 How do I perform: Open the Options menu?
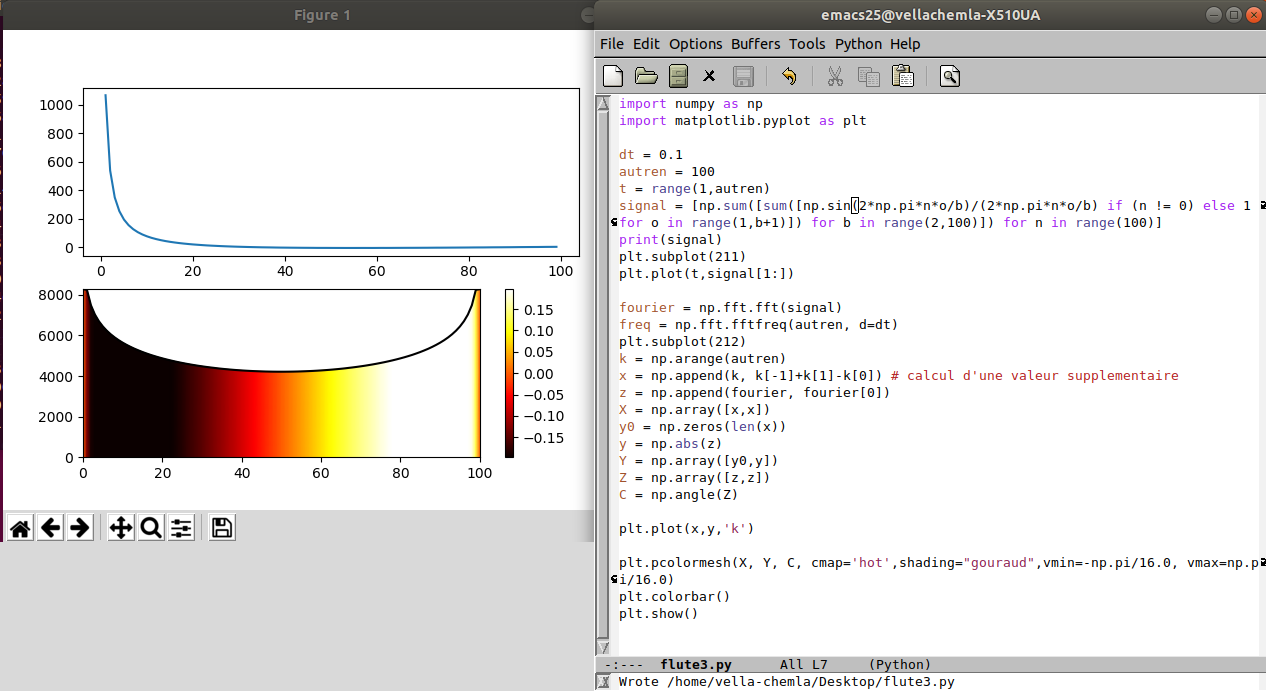[x=695, y=44]
